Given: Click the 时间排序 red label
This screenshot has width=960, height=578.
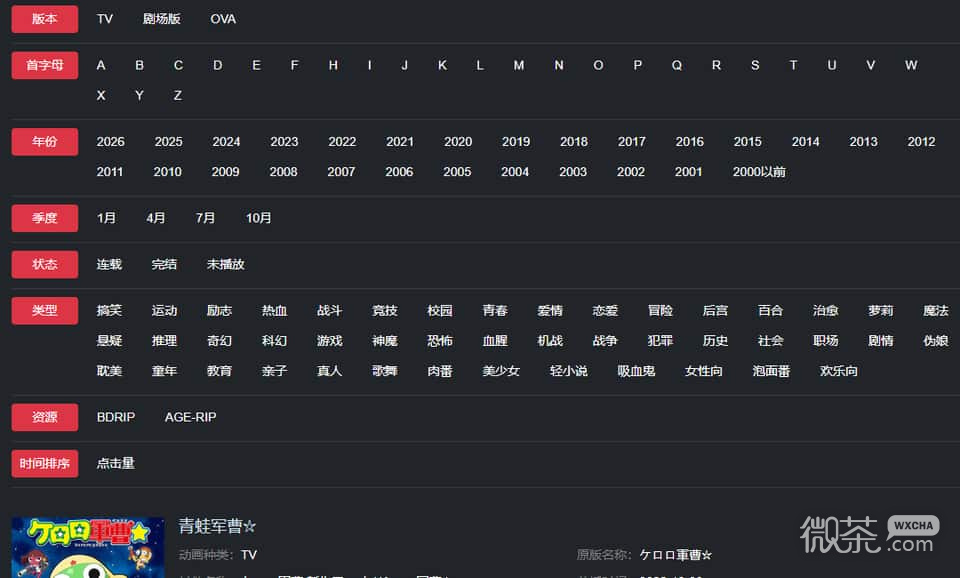Looking at the screenshot, I should pyautogui.click(x=45, y=464).
